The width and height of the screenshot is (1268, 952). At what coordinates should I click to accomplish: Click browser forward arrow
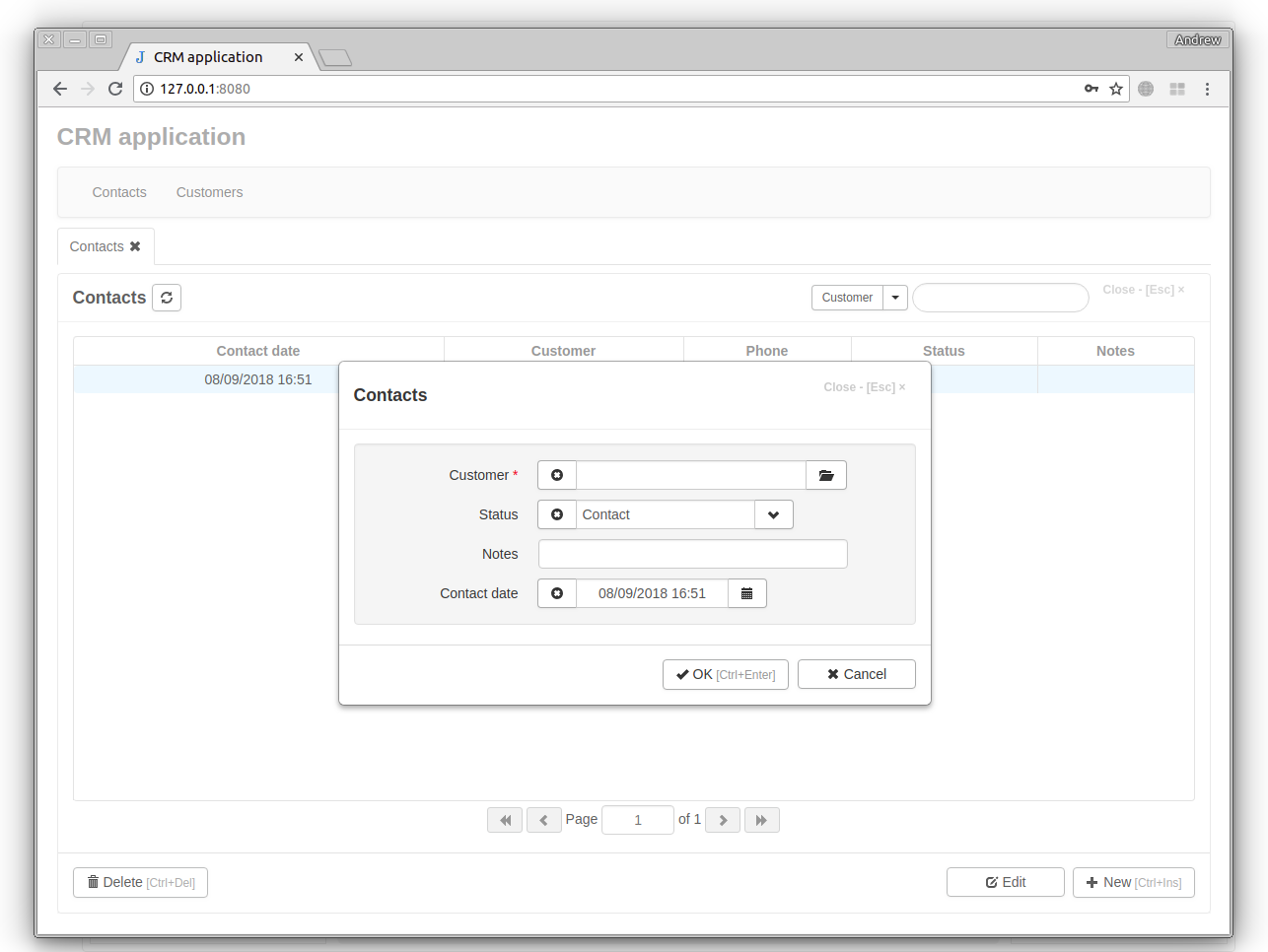(x=88, y=89)
